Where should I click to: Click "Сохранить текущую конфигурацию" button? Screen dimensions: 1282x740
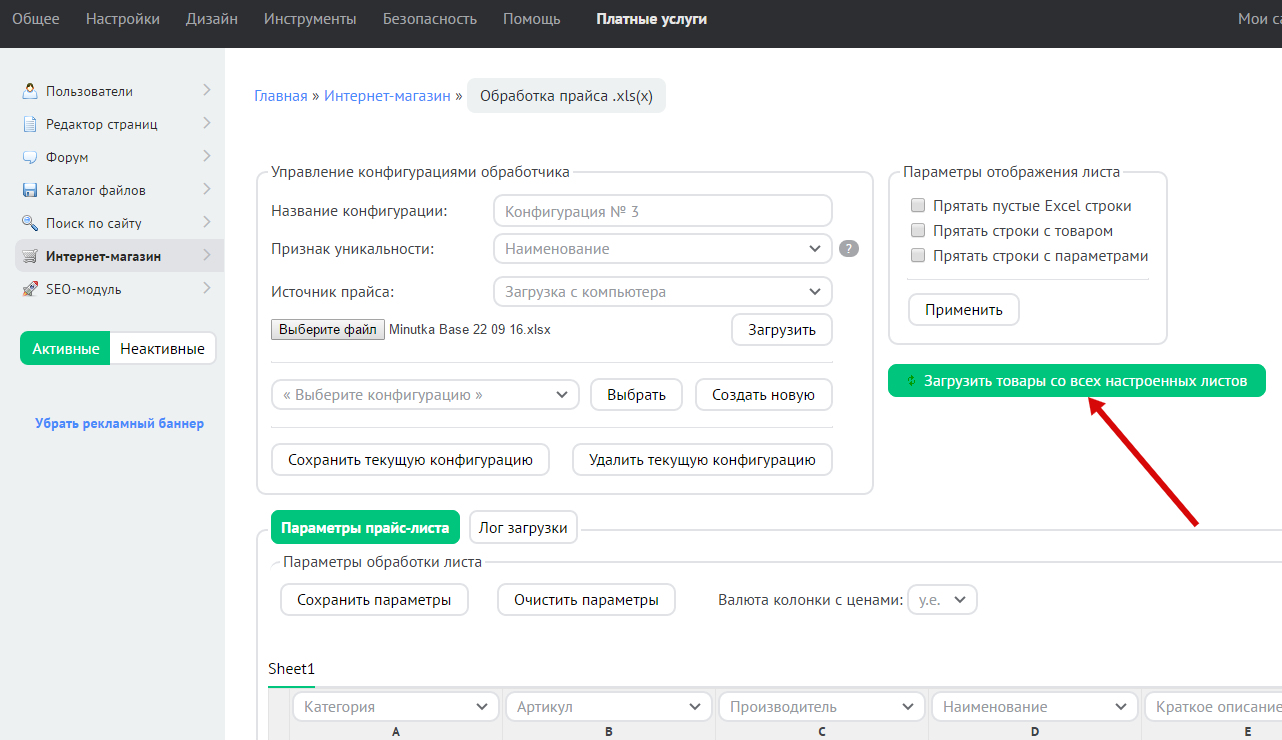pyautogui.click(x=410, y=460)
